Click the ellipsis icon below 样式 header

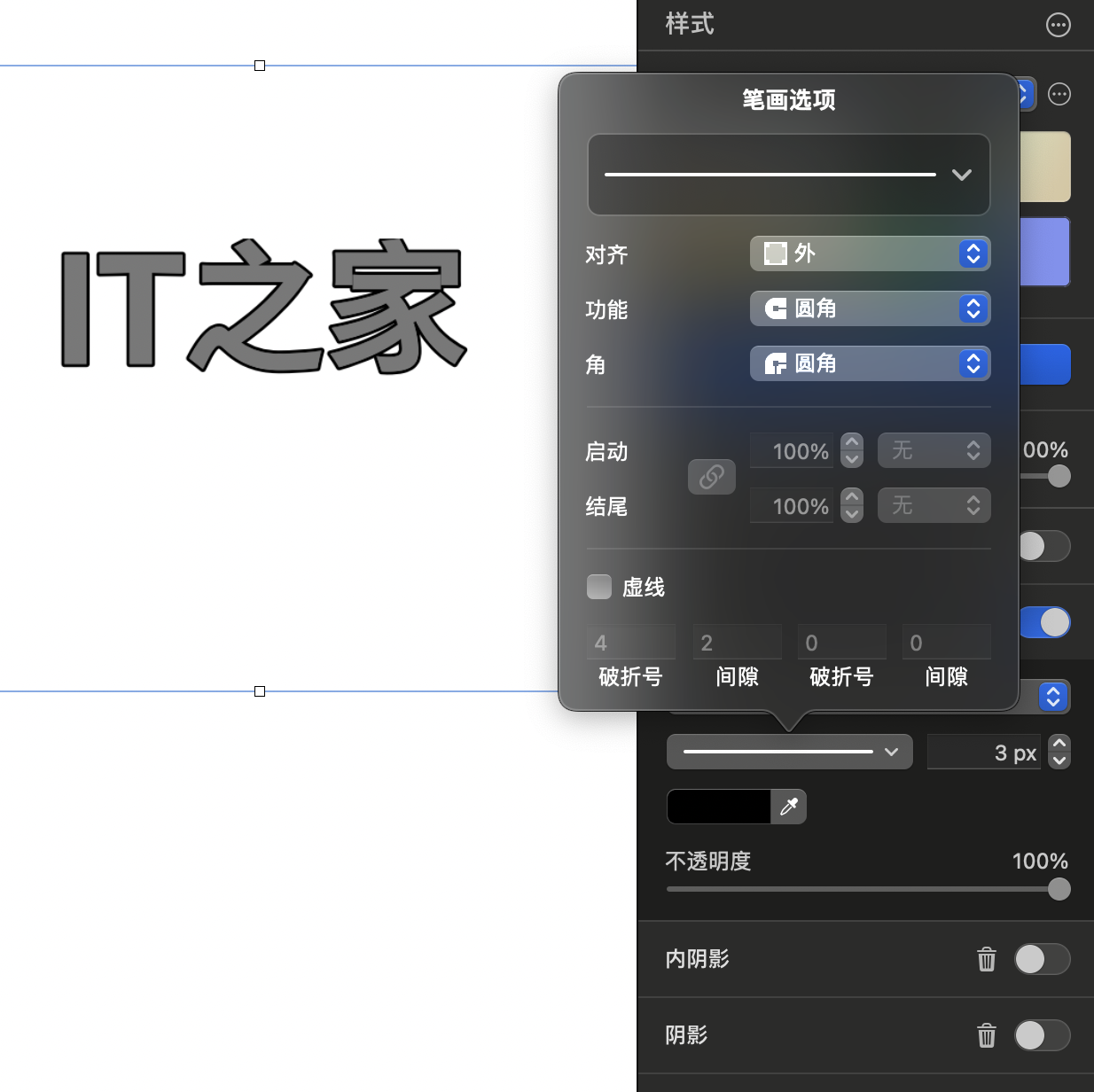tap(1059, 94)
